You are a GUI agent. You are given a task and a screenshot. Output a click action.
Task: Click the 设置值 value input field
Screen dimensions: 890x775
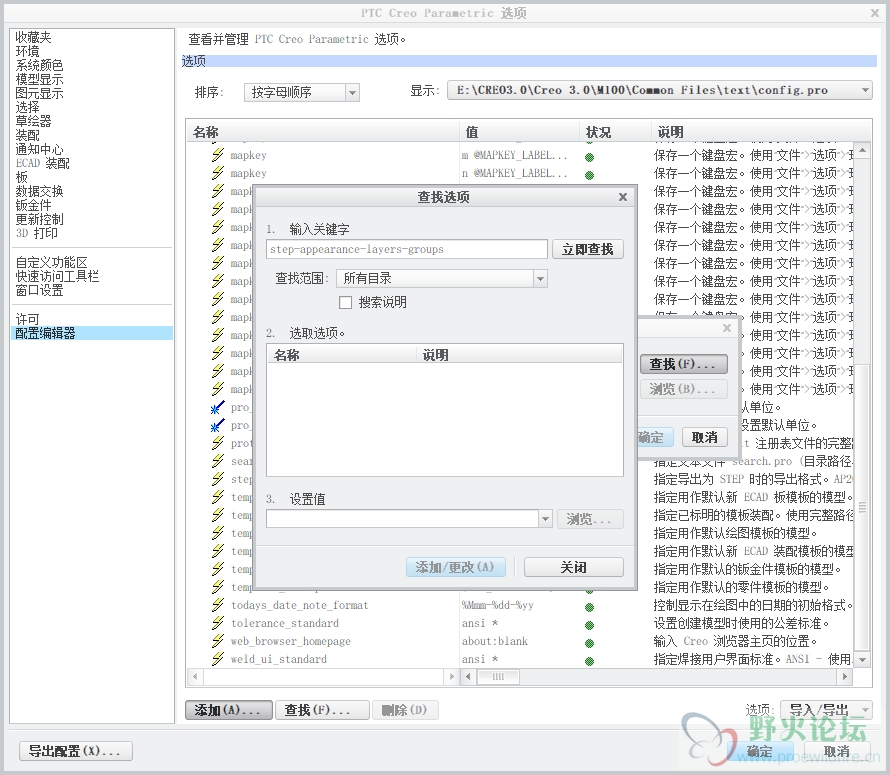(x=402, y=519)
